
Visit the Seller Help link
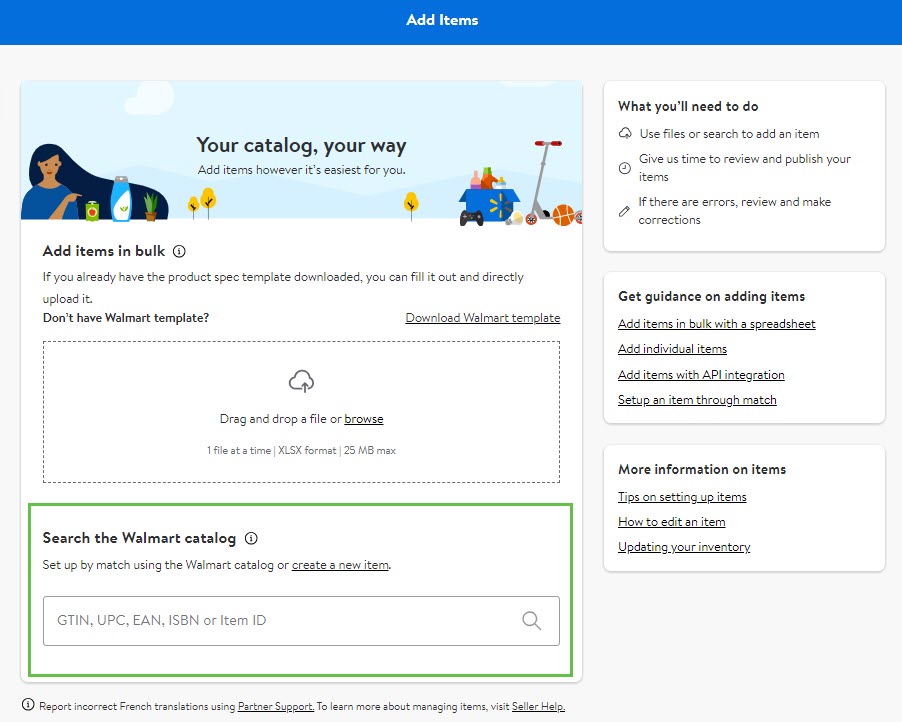tap(538, 706)
